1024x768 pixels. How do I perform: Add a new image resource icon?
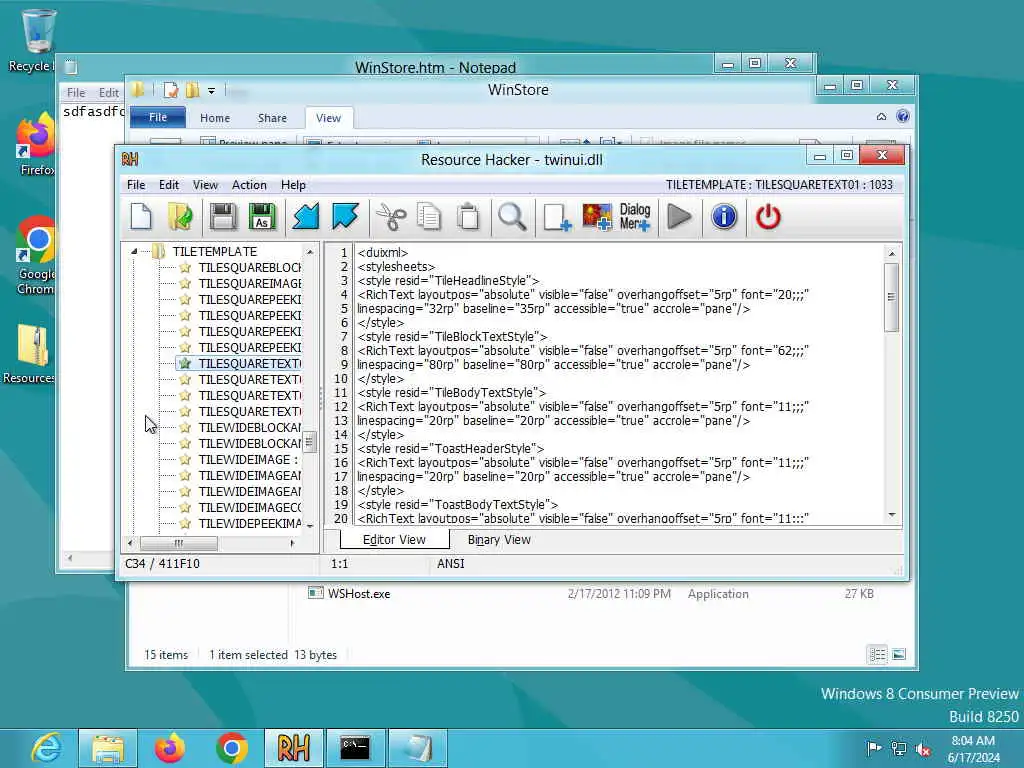[x=597, y=217]
